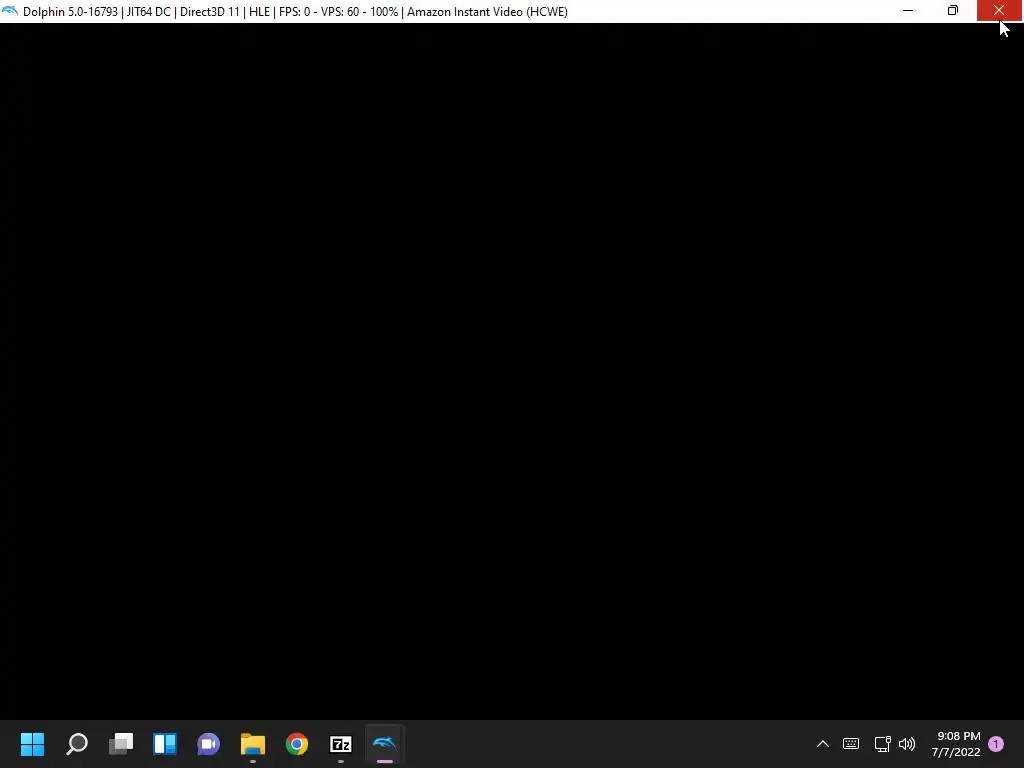1024x768 pixels.
Task: Click the black Amazon Instant Video render area
Action: (512, 371)
